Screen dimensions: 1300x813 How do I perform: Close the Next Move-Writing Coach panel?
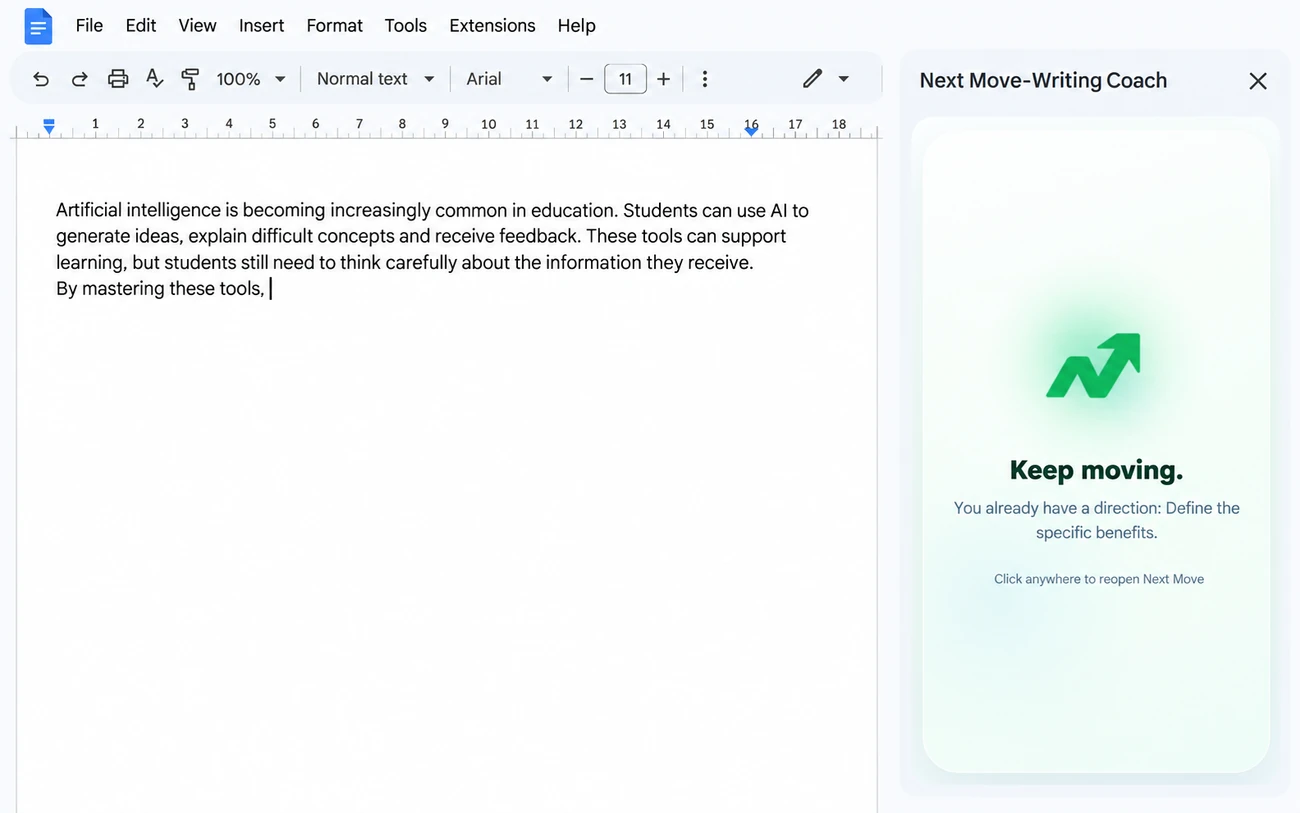(1258, 81)
